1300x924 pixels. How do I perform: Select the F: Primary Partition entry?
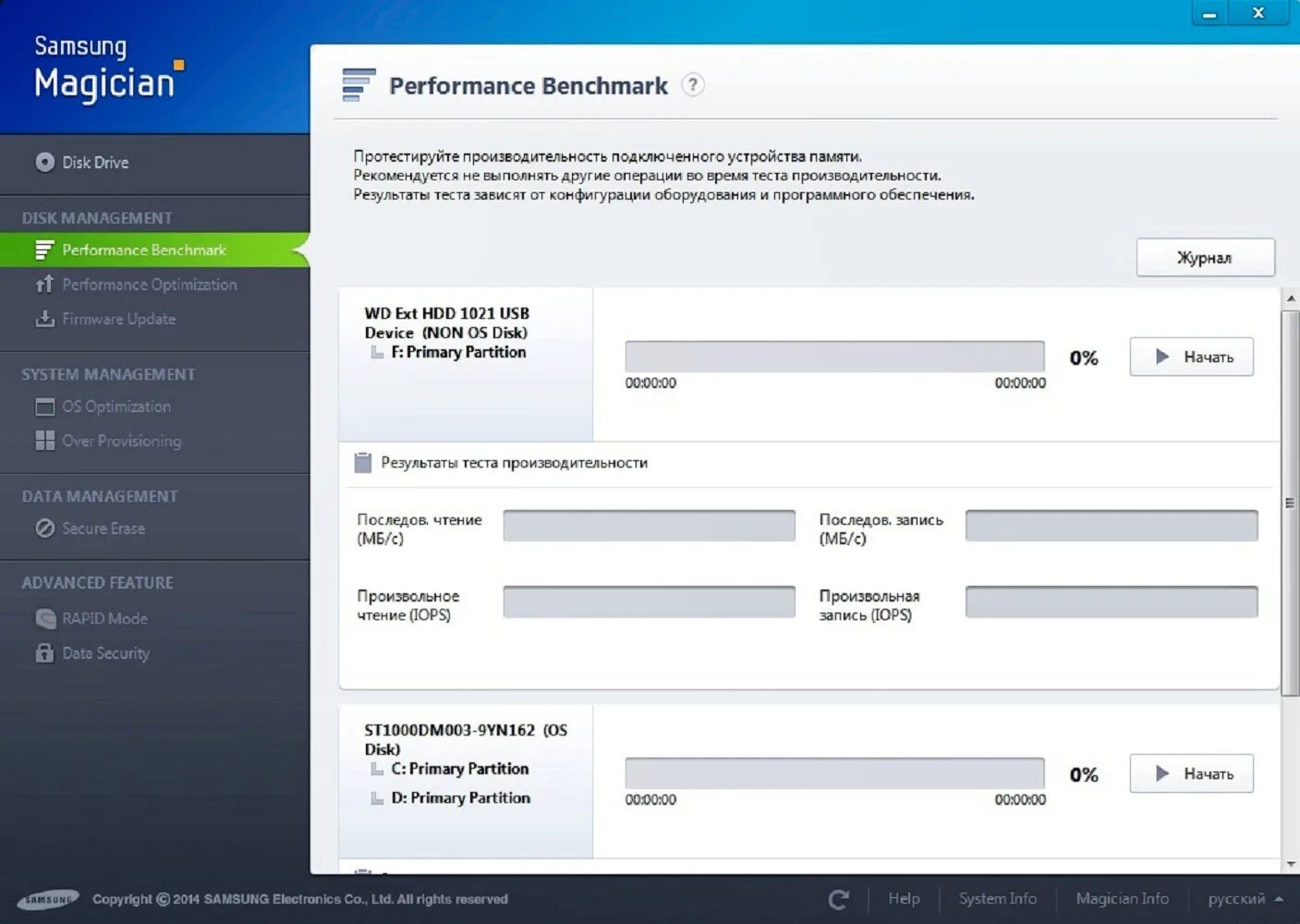tap(458, 352)
